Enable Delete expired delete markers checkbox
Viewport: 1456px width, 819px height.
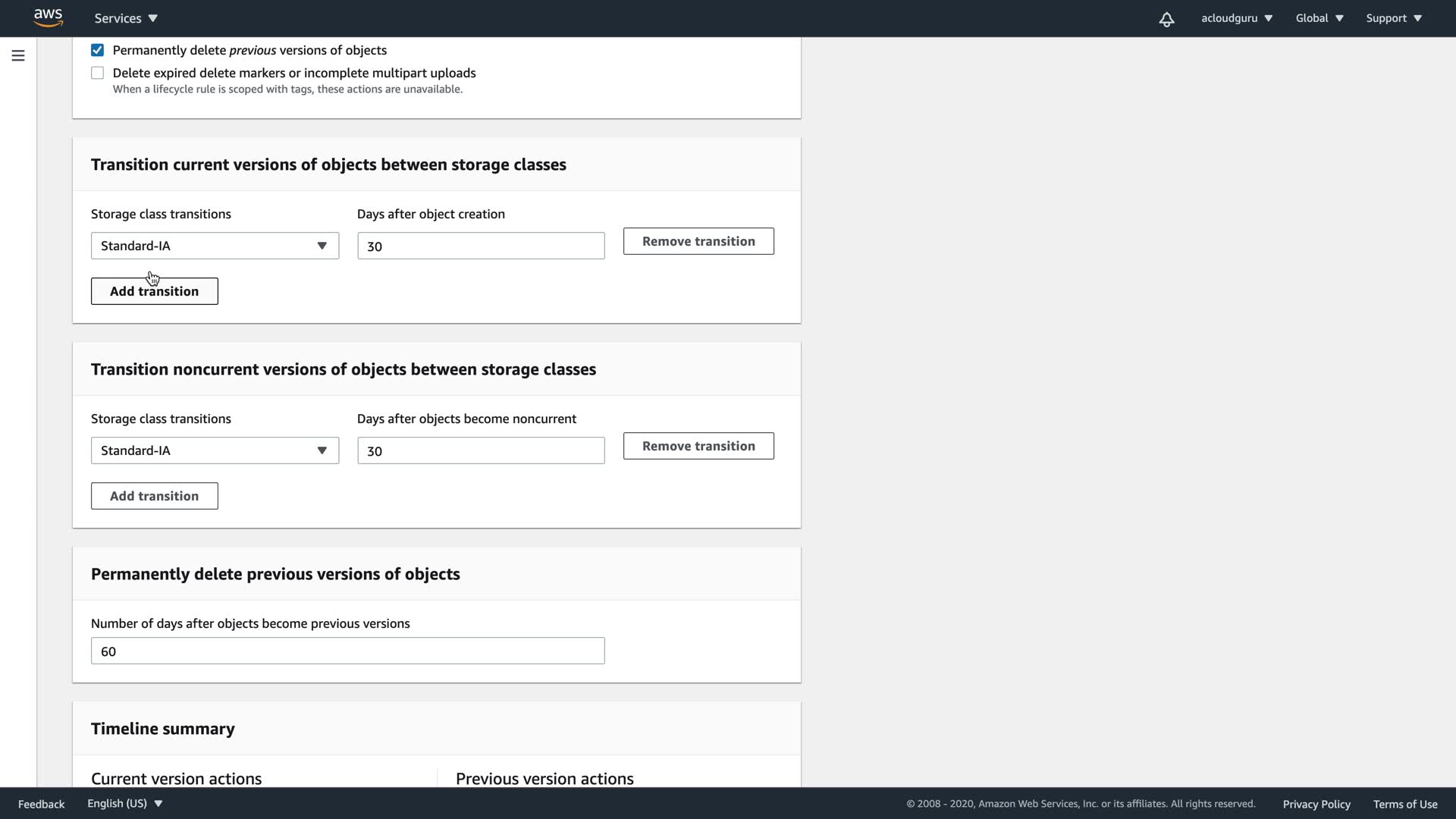coord(98,73)
